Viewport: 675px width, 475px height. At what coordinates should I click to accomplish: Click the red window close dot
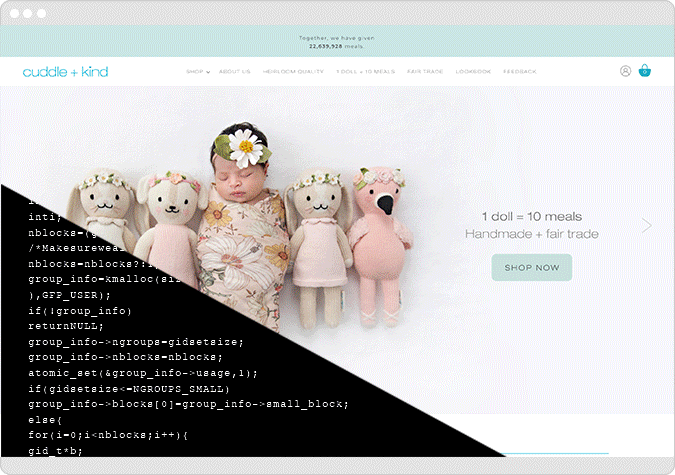point(14,14)
